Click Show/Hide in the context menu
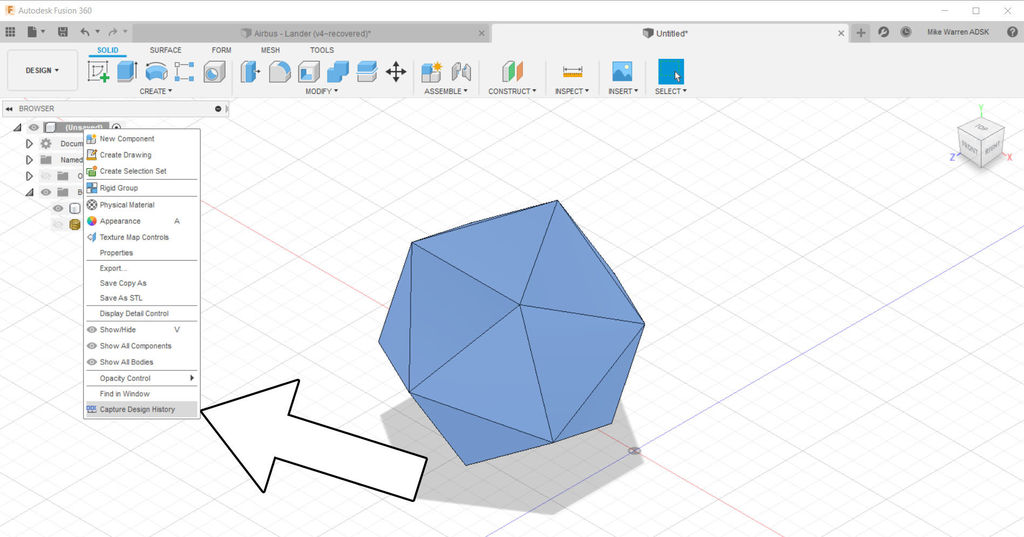 click(x=142, y=329)
